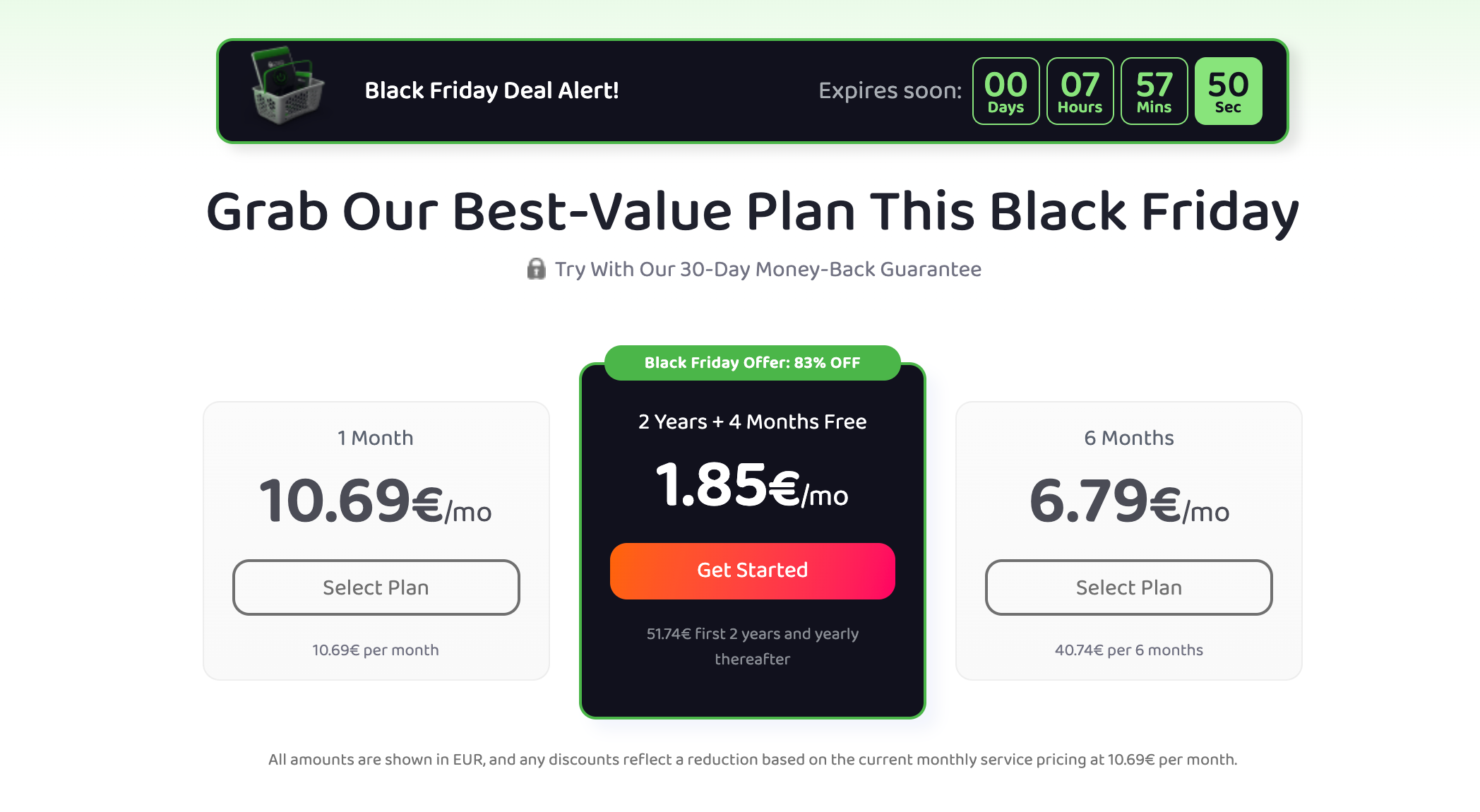
Task: Click the 6.79€/mo price
Action: tap(1129, 502)
